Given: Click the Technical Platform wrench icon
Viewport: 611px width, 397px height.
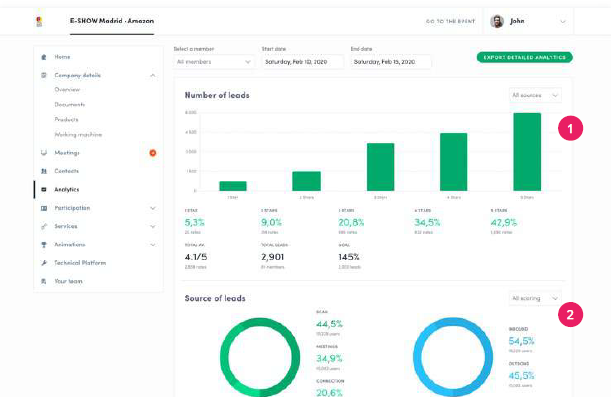Looking at the screenshot, I should pos(44,263).
